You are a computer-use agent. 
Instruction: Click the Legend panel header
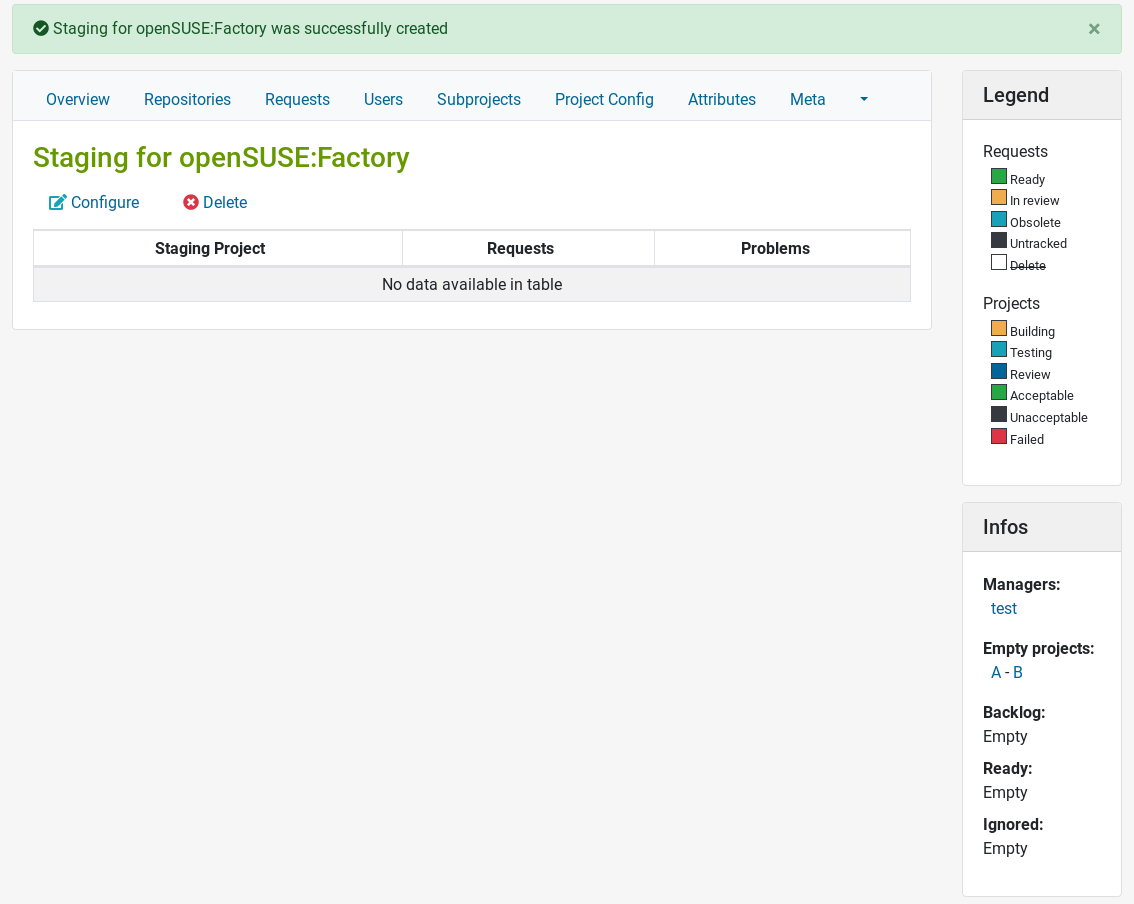coord(1041,95)
